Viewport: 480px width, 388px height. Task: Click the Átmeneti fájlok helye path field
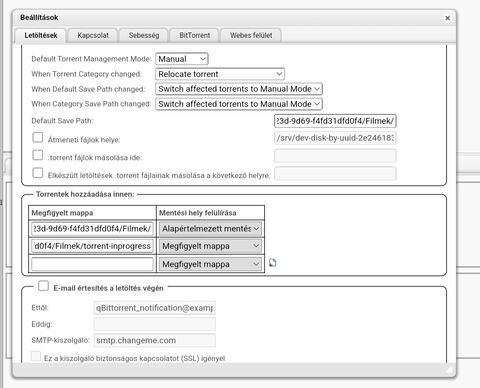pyautogui.click(x=335, y=138)
